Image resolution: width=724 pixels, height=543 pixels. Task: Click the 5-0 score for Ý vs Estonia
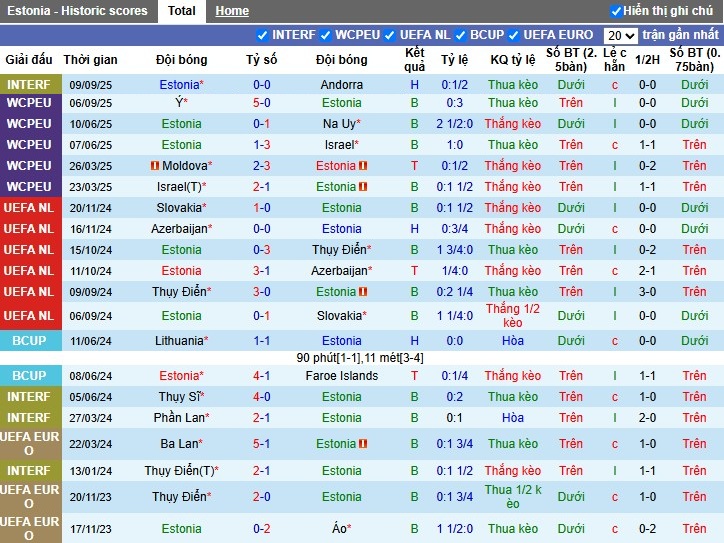pos(262,102)
